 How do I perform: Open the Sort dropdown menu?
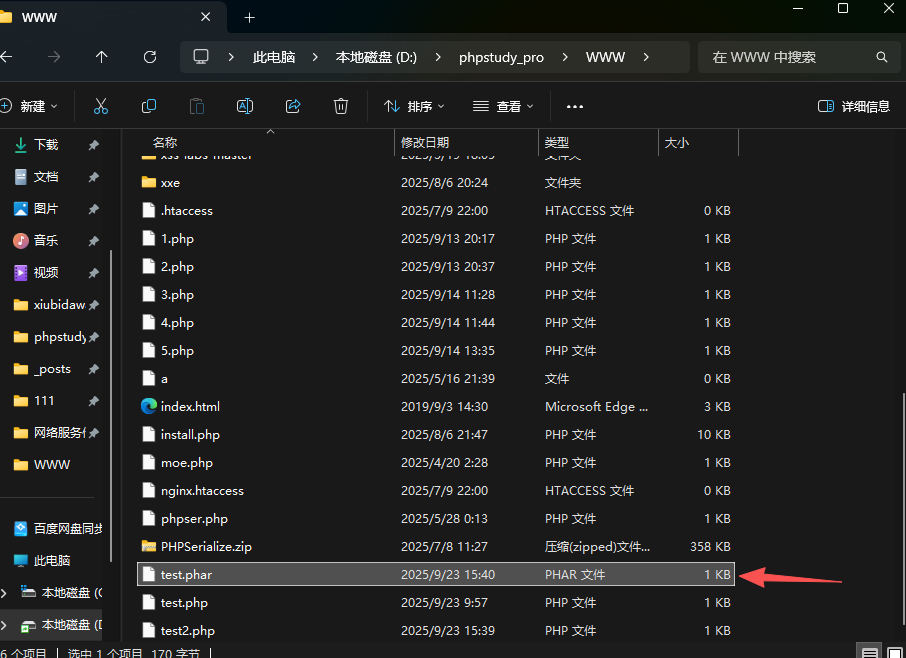point(414,106)
